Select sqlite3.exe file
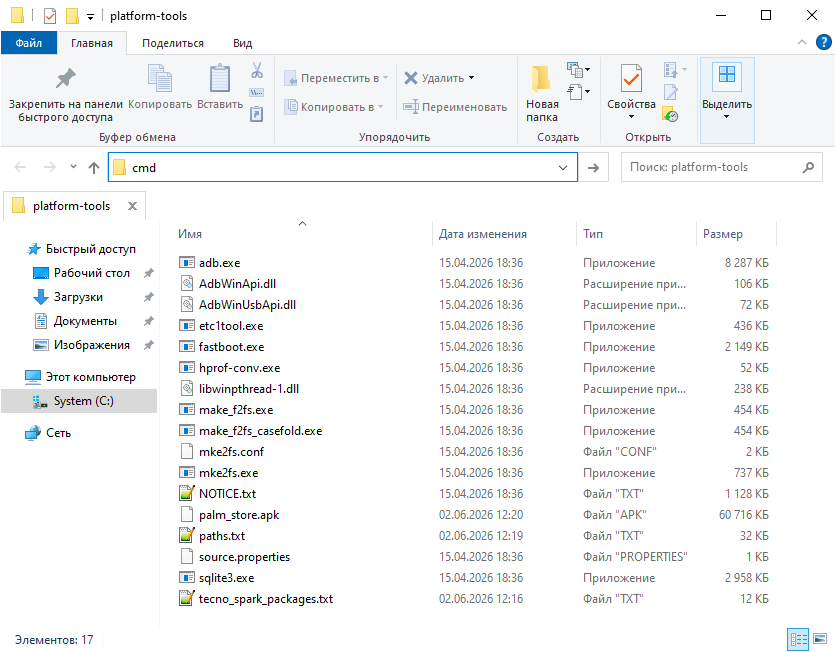Image resolution: width=836 pixels, height=652 pixels. tap(226, 578)
